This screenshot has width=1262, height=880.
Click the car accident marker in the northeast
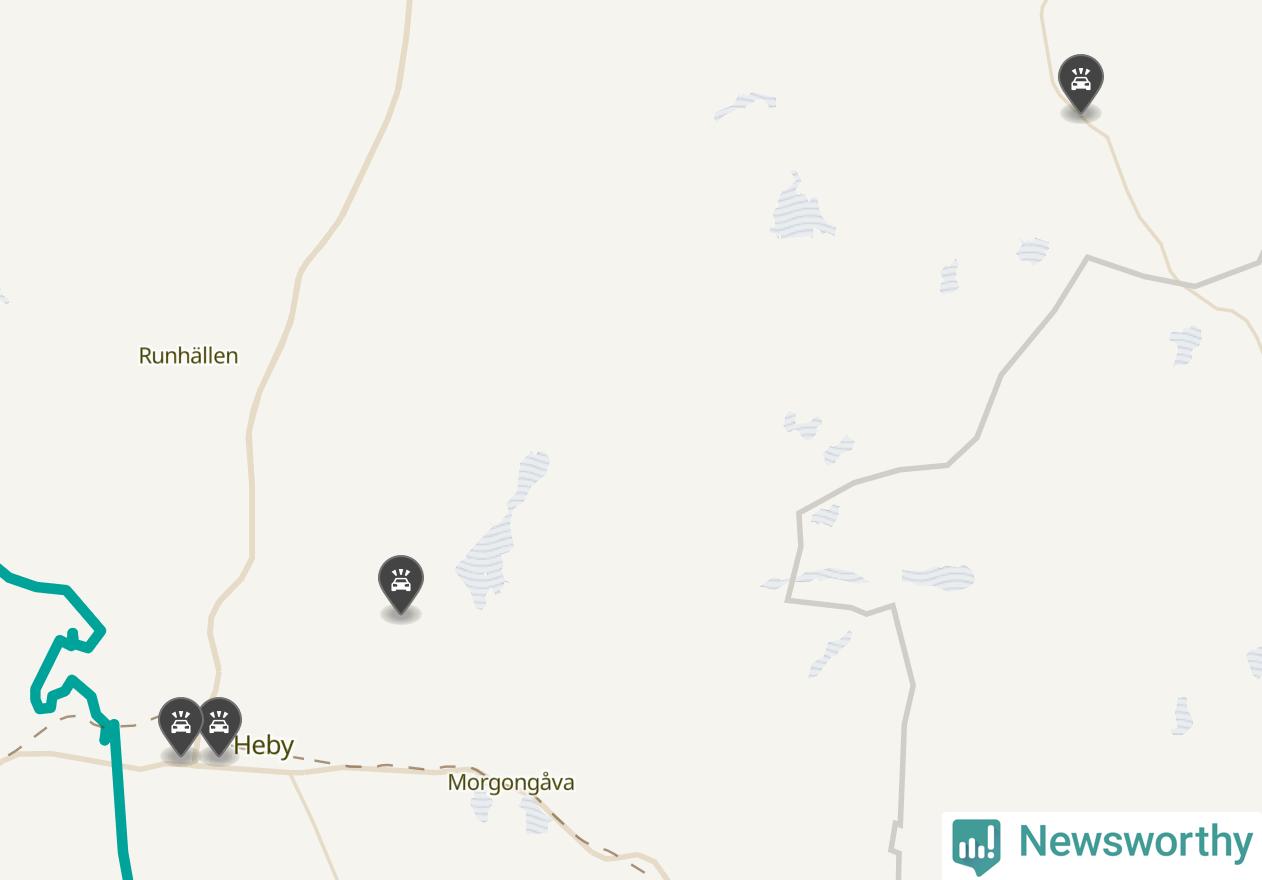pos(1080,83)
